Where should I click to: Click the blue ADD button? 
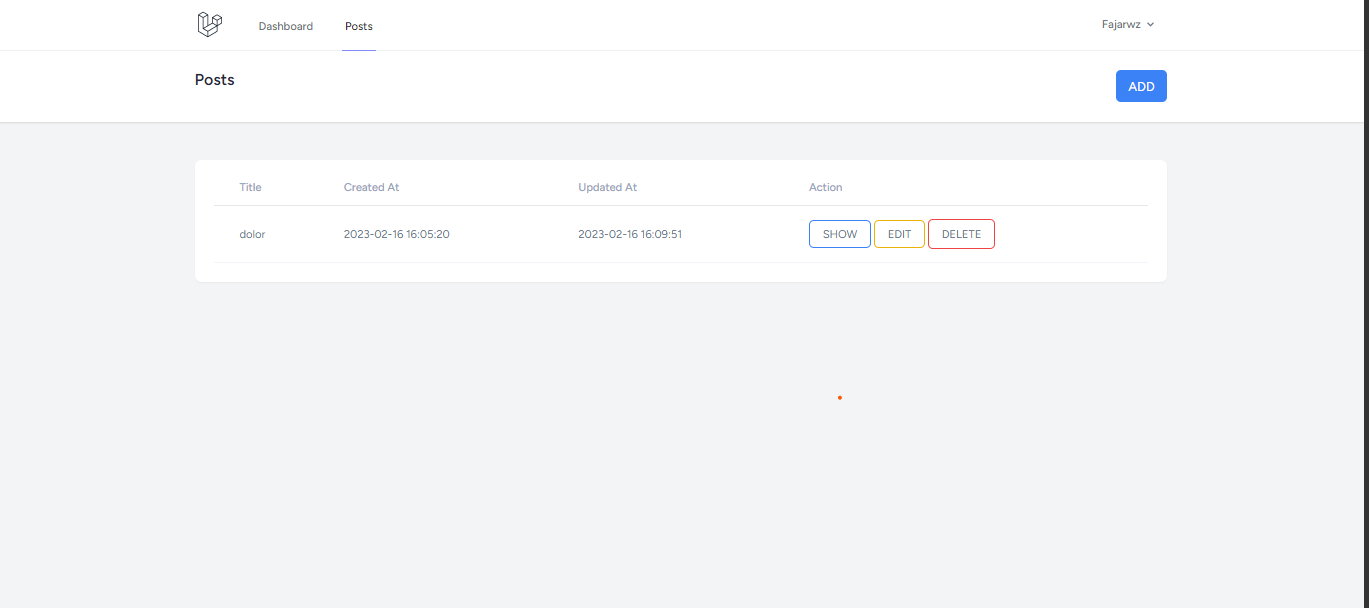tap(1141, 86)
